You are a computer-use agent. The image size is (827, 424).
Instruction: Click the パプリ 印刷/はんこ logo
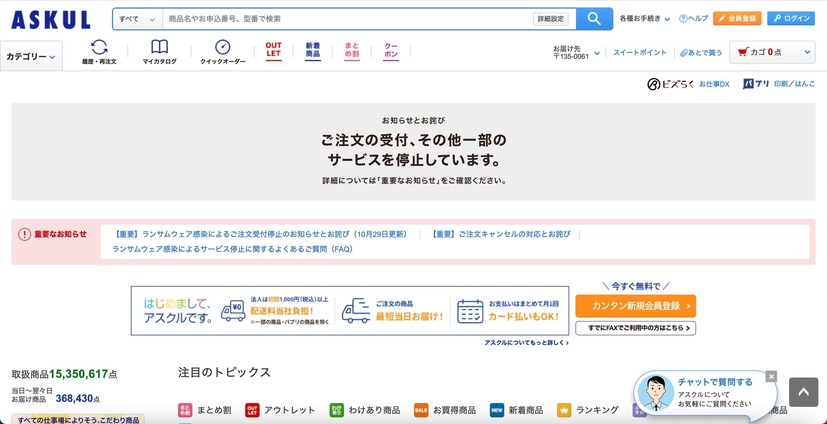(778, 84)
